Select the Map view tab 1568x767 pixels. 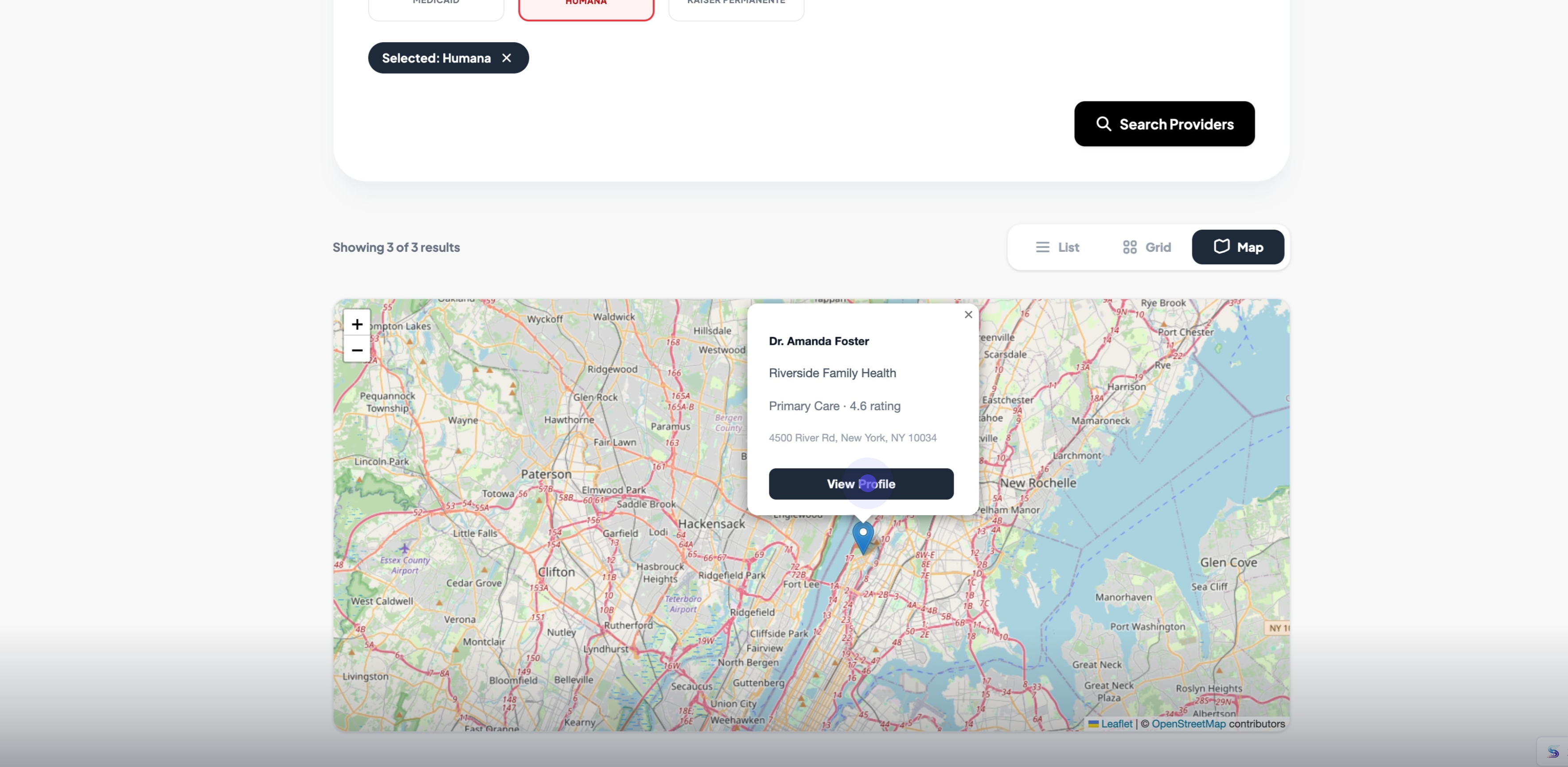1237,247
